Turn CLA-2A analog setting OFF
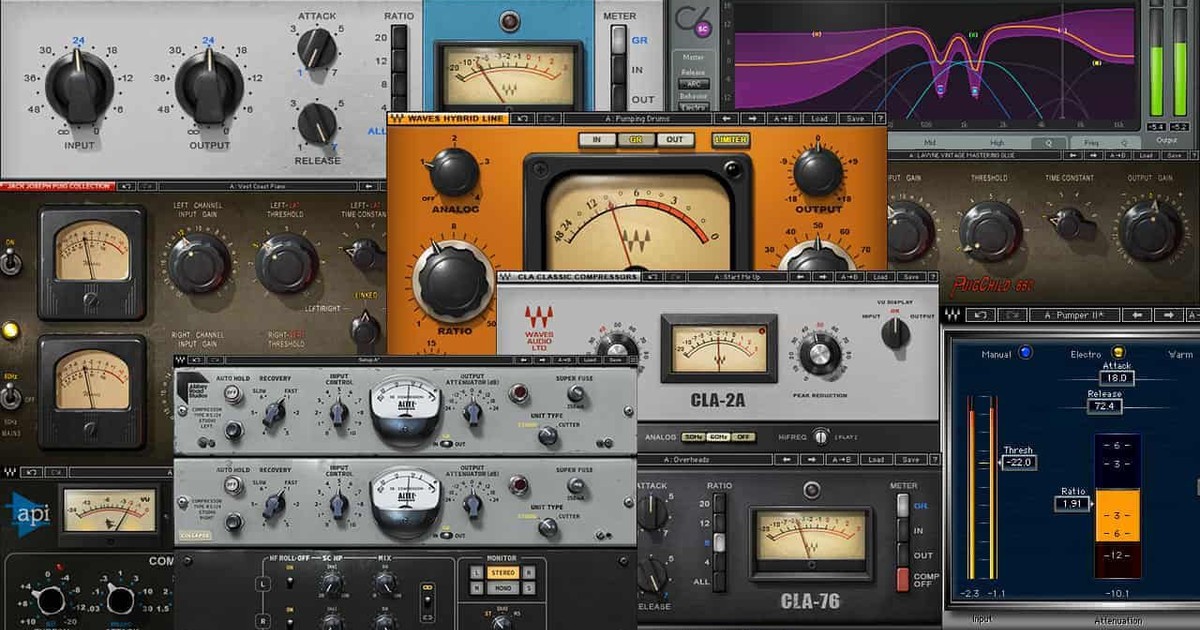Image resolution: width=1200 pixels, height=630 pixels. click(x=743, y=437)
